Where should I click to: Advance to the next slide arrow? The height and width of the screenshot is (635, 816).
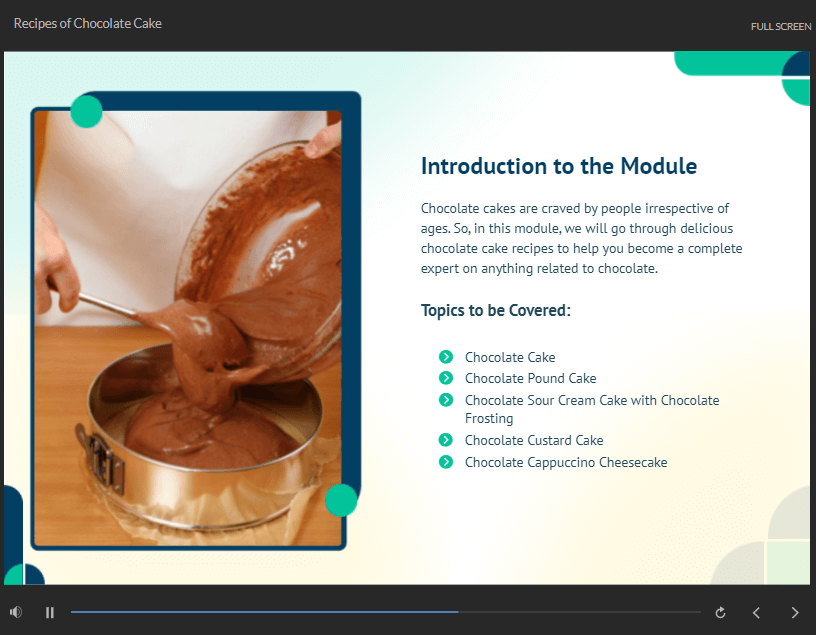pyautogui.click(x=795, y=612)
